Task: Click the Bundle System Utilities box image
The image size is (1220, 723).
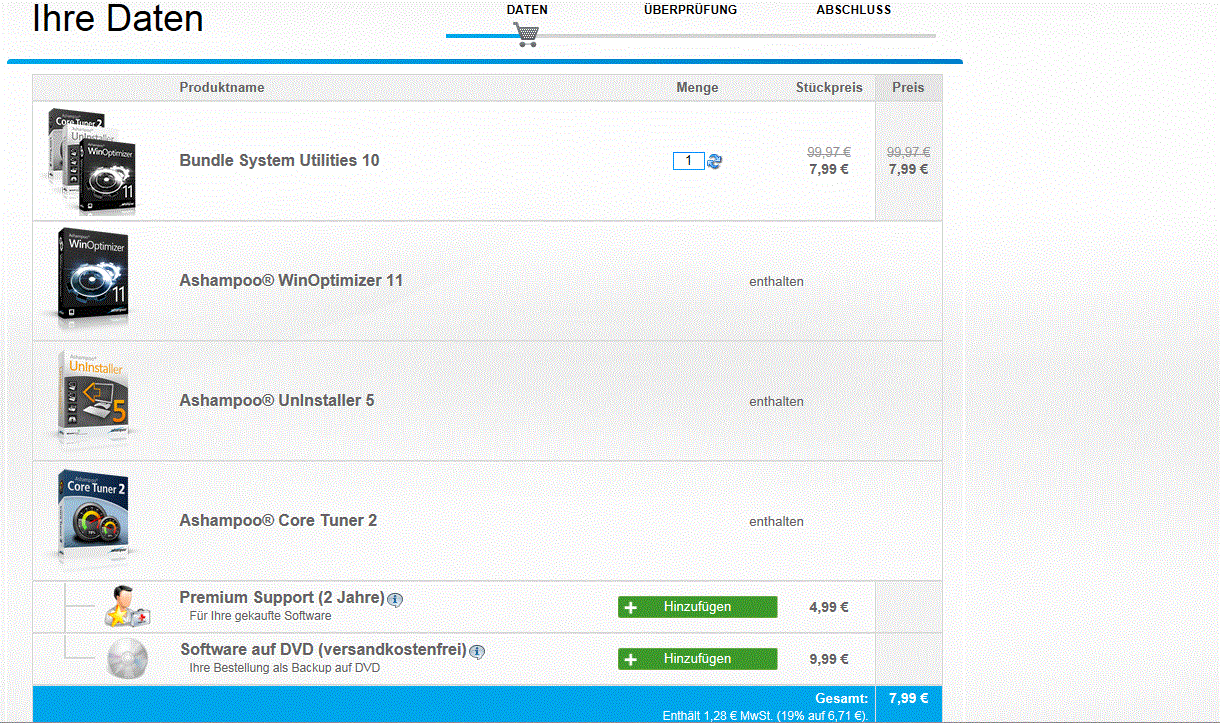Action: [x=91, y=161]
